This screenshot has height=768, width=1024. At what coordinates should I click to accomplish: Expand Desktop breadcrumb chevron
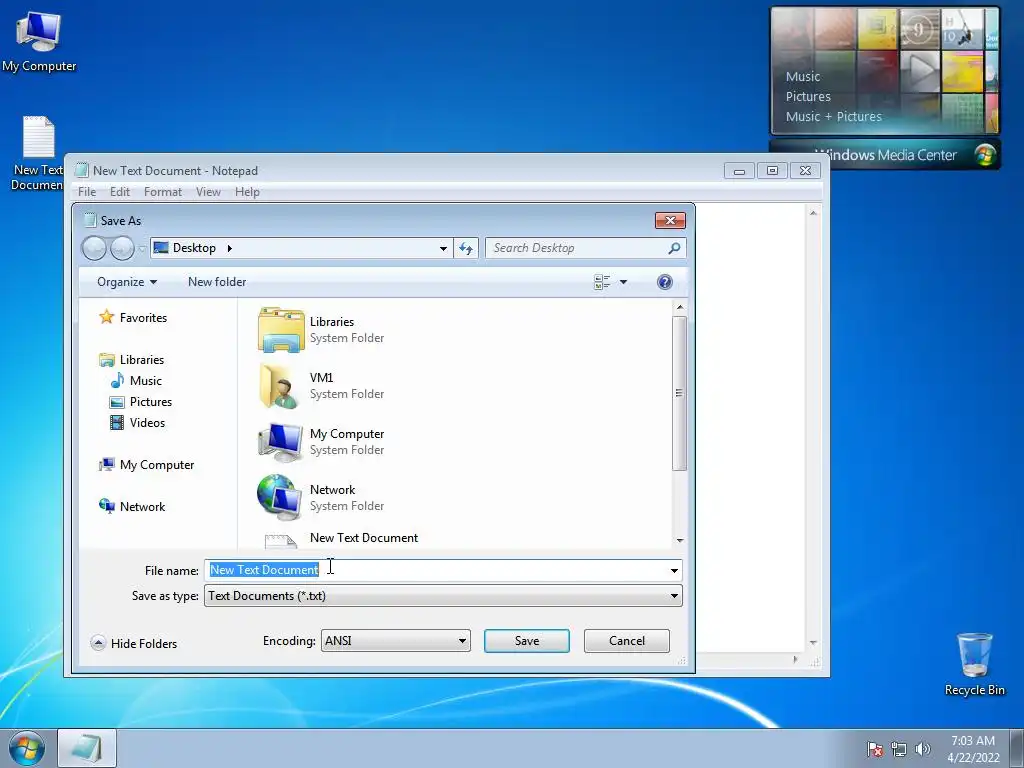click(x=229, y=248)
